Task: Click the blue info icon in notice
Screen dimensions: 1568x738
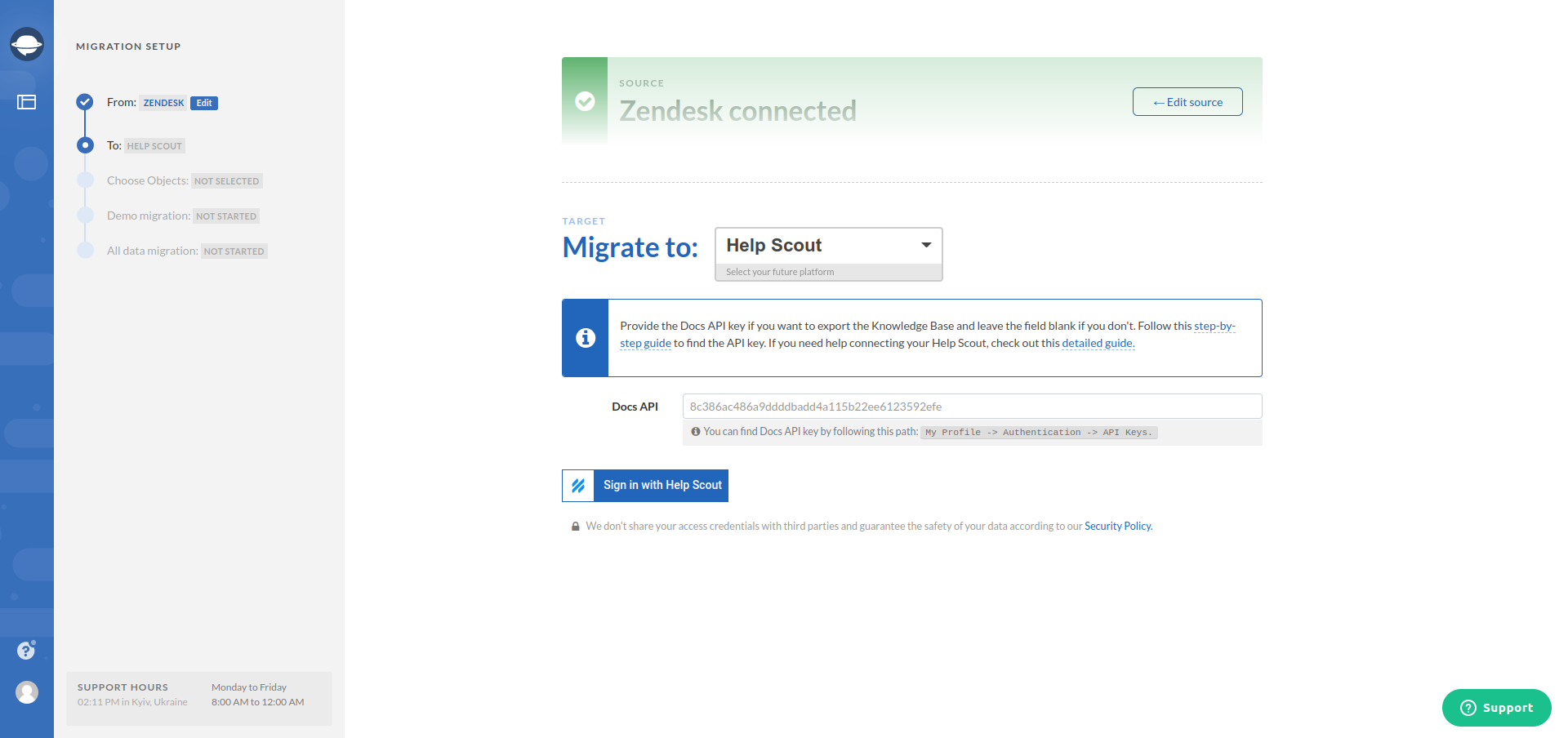Action: (586, 337)
